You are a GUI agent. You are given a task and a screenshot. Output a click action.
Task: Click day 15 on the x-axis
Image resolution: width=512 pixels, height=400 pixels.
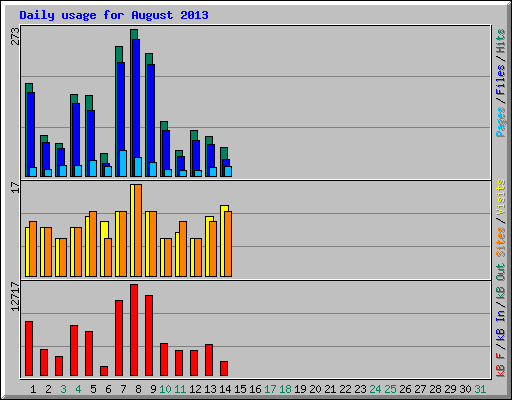(240, 389)
